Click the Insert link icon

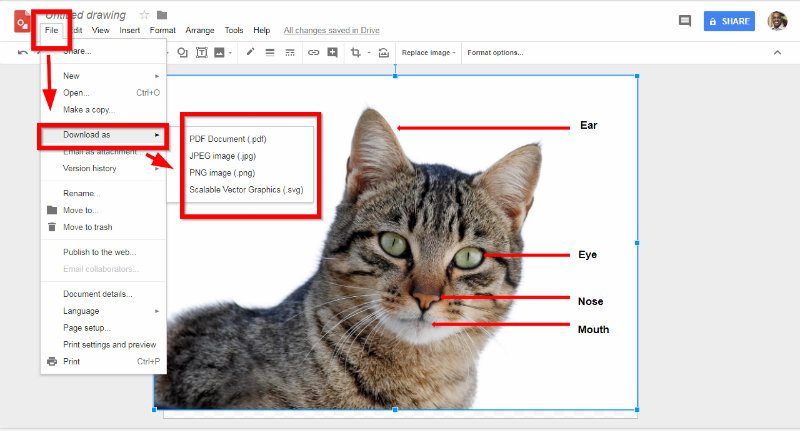[x=313, y=52]
